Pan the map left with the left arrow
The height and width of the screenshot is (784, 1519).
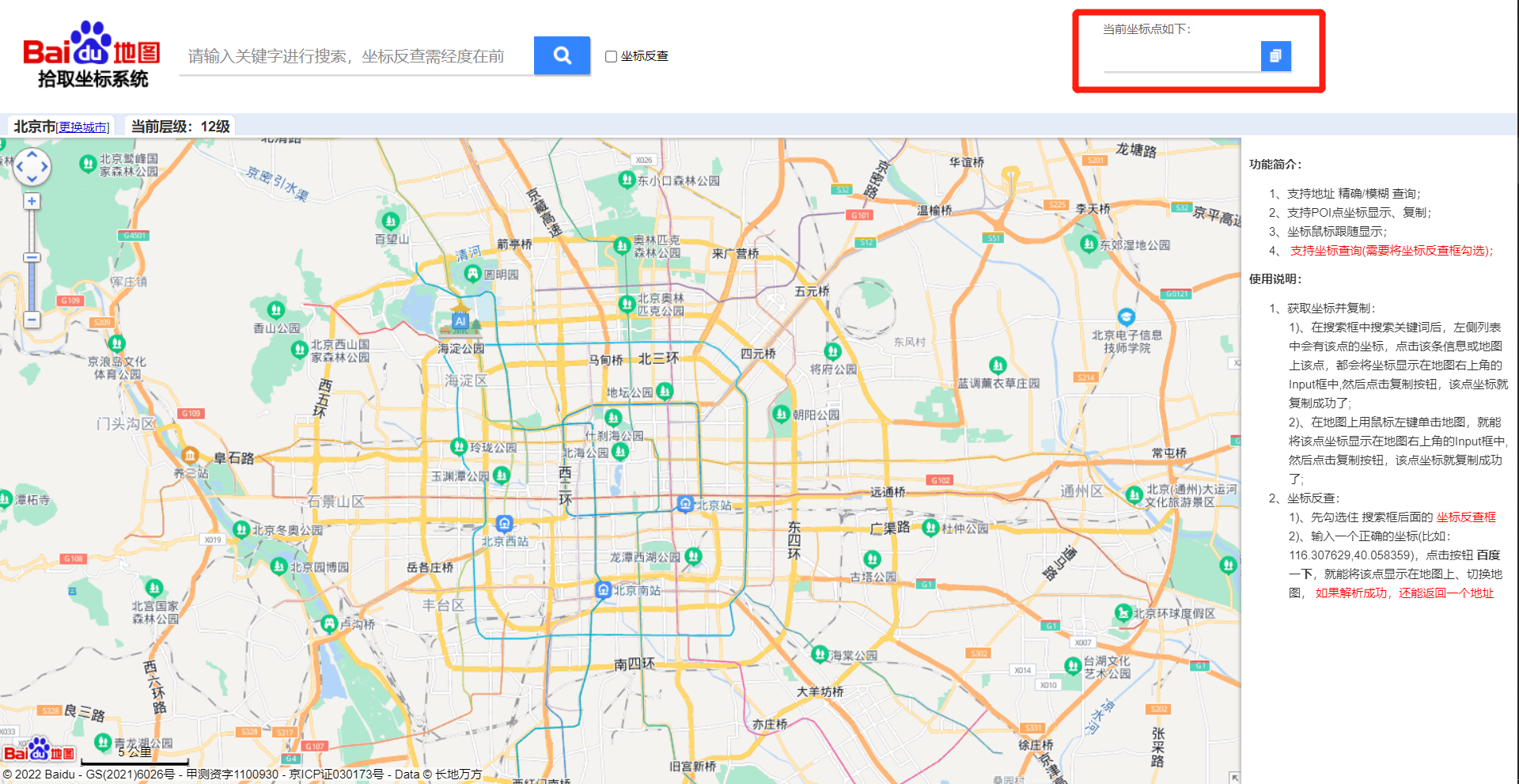click(20, 167)
